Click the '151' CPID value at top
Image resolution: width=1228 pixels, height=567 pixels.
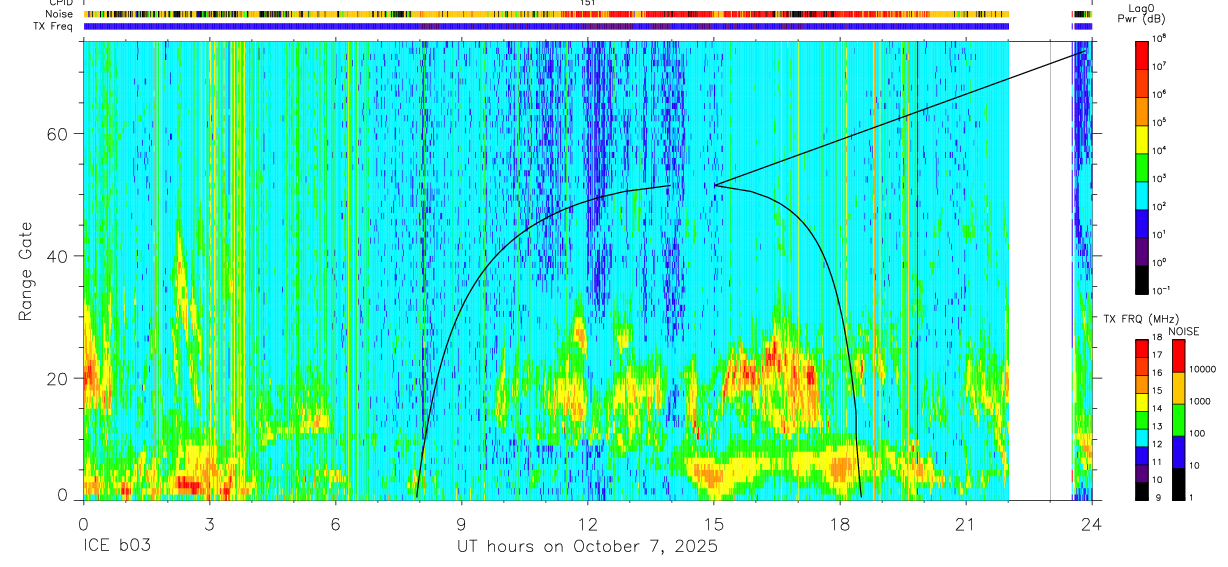(x=588, y=3)
